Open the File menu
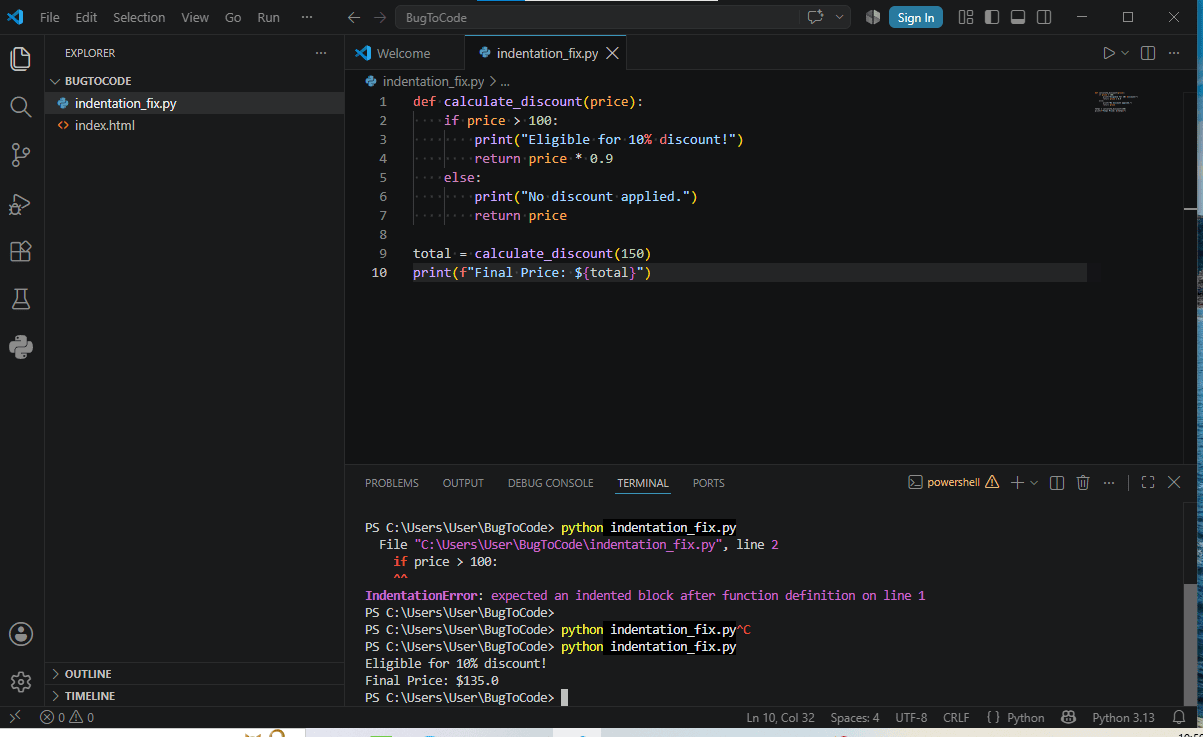The width and height of the screenshot is (1203, 737). [49, 17]
